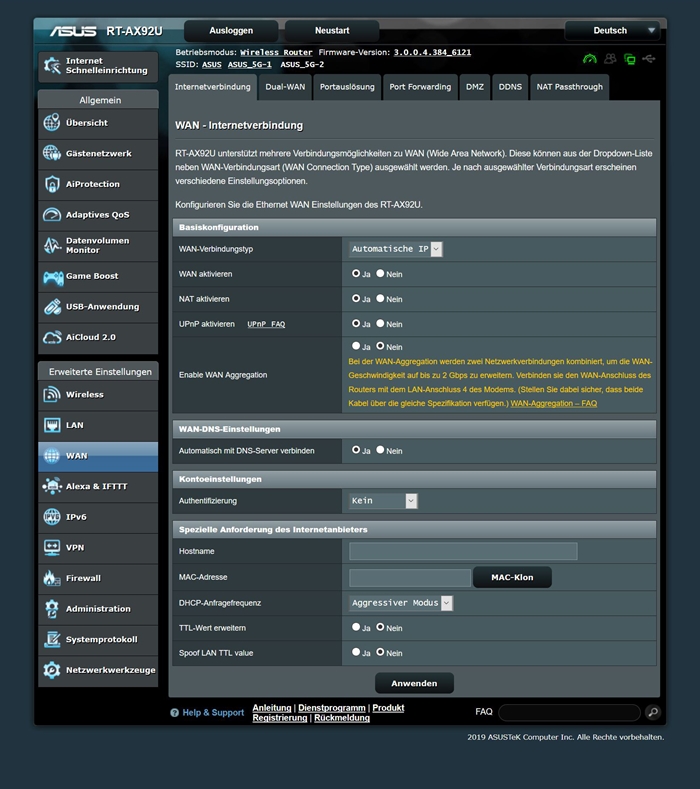Open Systemprotokoll icon
700x789 pixels.
coord(52,639)
